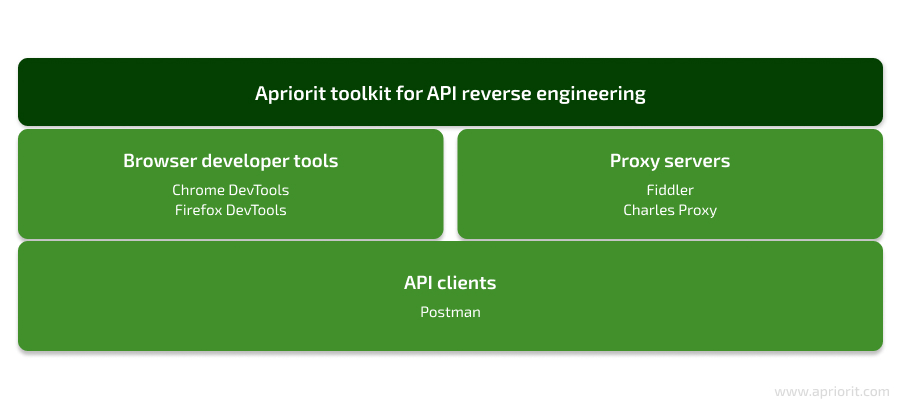Select the 'Browser developer tools' heading

coord(231,161)
